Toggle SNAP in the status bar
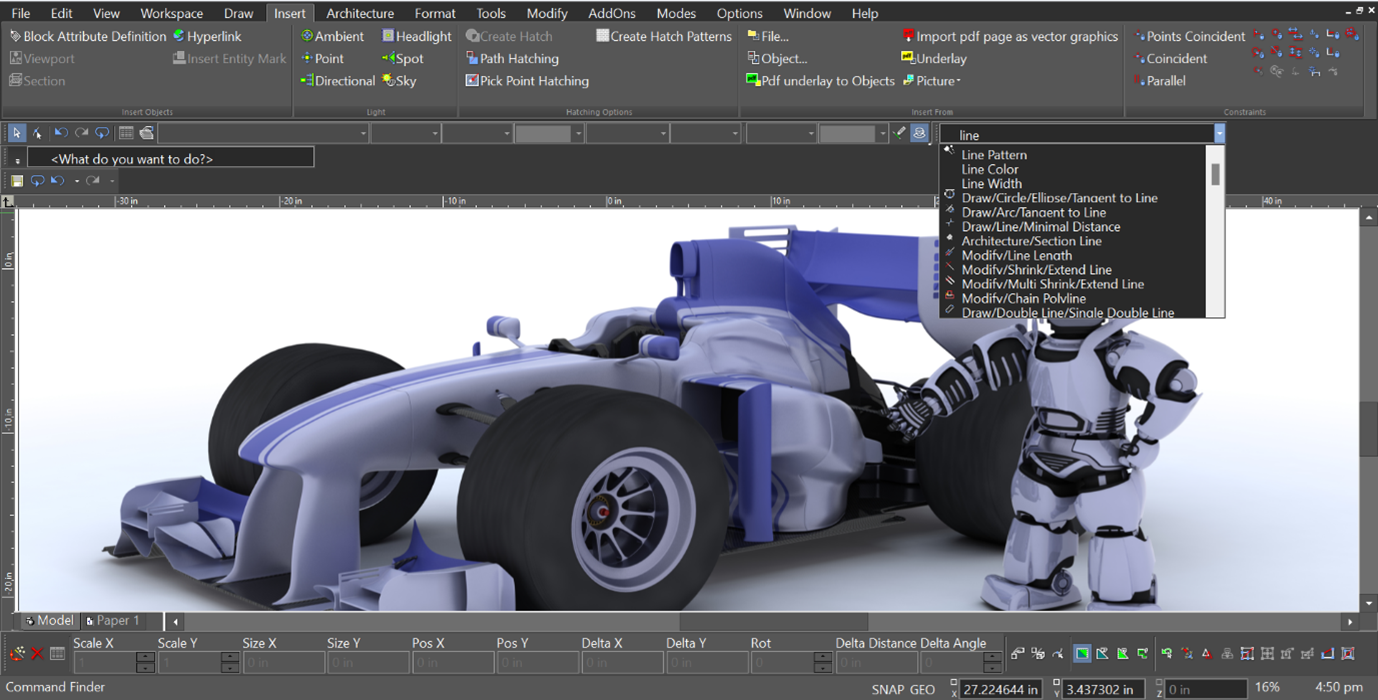The height and width of the screenshot is (700, 1378). pyautogui.click(x=887, y=689)
